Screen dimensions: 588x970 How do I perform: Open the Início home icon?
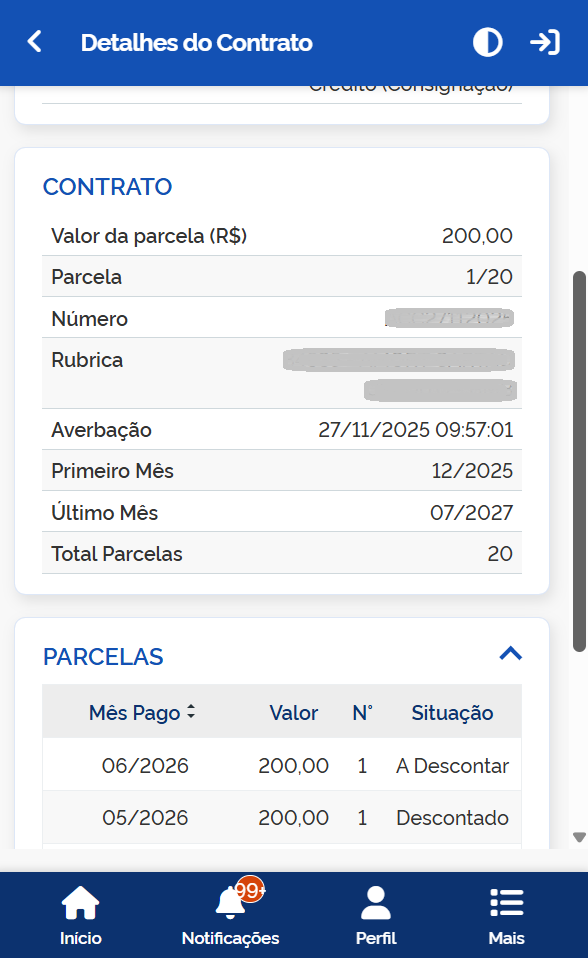tap(80, 903)
